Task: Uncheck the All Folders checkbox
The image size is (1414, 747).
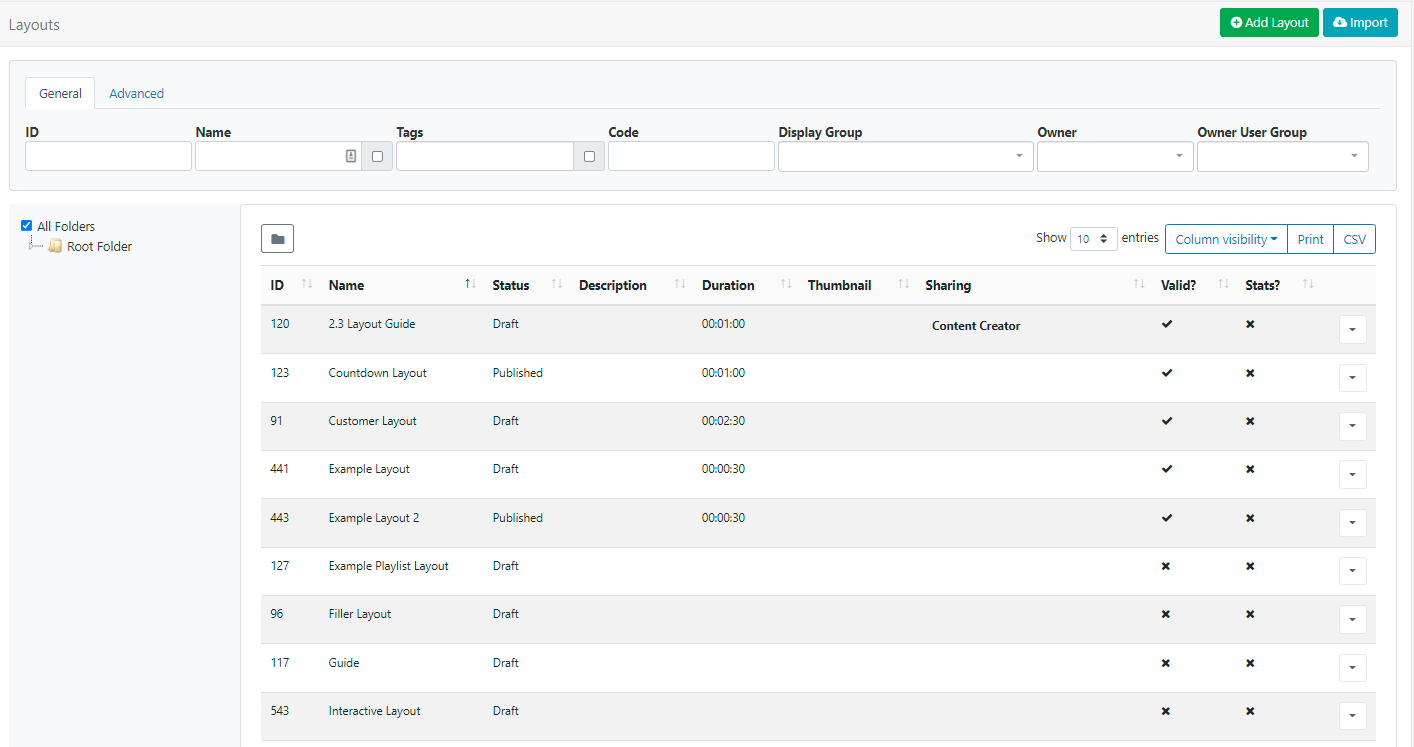Action: 27,226
